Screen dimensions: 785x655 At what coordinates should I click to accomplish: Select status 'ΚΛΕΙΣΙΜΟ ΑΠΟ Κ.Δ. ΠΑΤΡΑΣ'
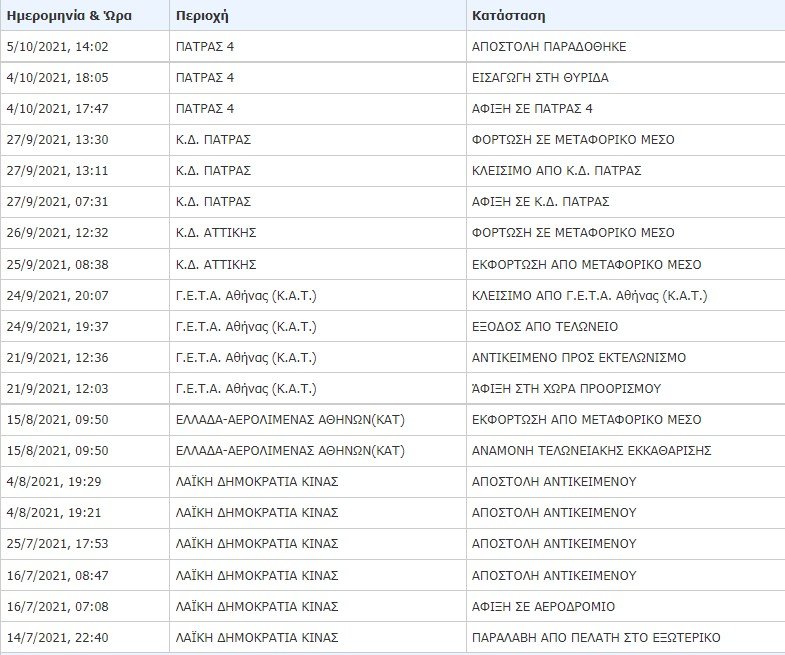[x=556, y=171]
